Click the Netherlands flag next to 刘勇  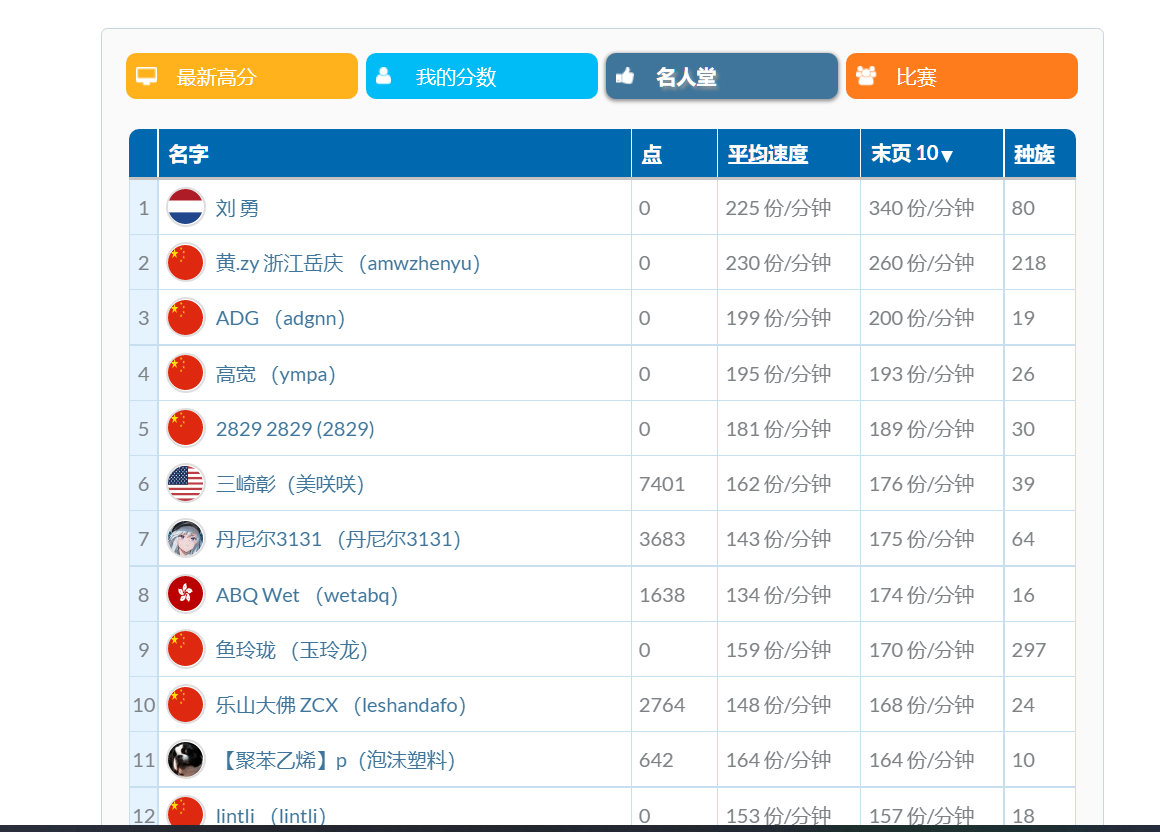(x=185, y=207)
